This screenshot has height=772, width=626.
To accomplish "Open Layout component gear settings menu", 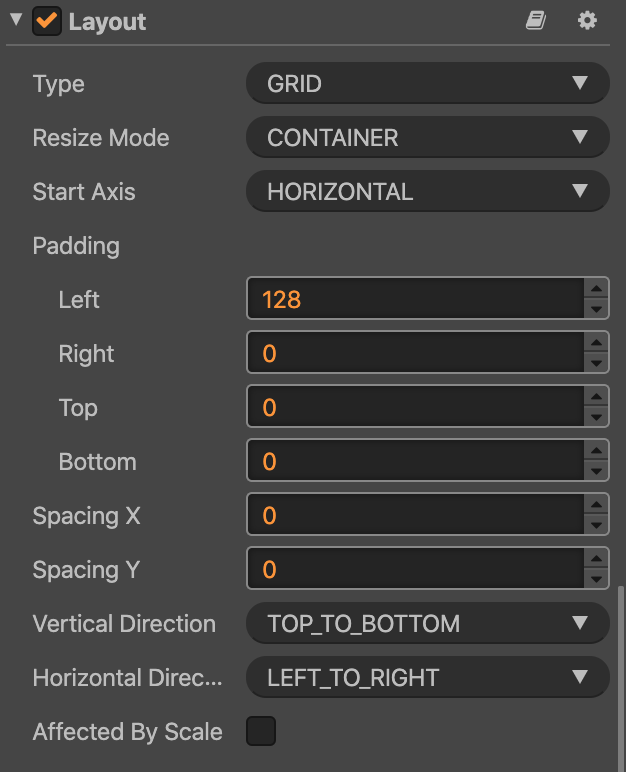I will (587, 21).
